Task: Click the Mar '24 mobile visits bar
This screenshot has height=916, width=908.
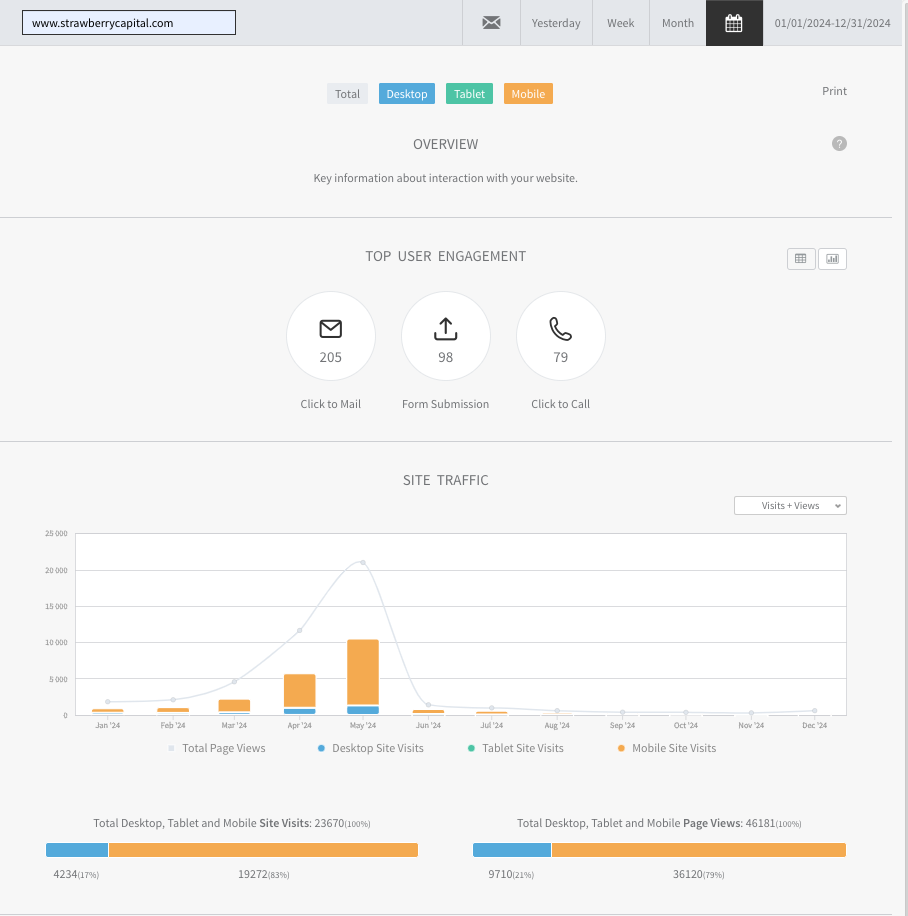Action: coord(234,706)
